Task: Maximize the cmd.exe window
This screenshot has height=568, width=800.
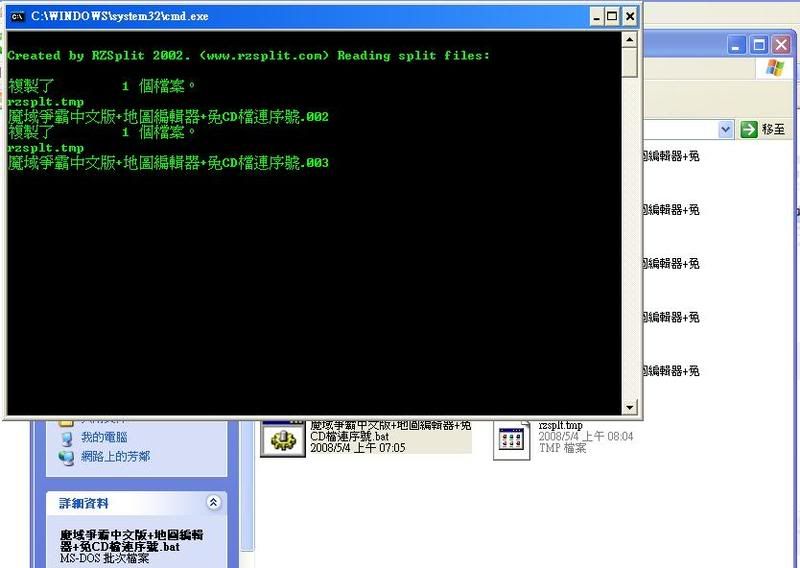Action: (x=612, y=17)
